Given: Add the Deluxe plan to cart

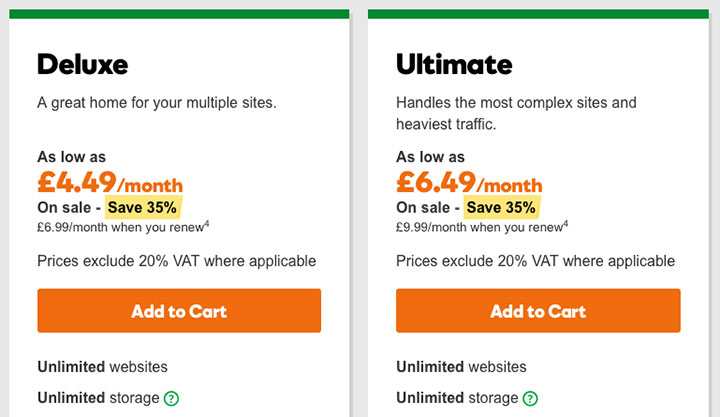Looking at the screenshot, I should point(179,310).
